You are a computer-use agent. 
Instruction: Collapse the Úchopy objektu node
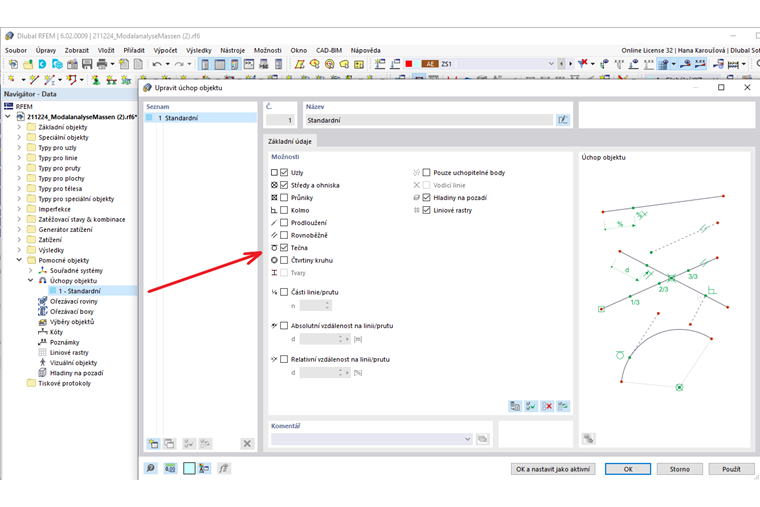[31, 281]
